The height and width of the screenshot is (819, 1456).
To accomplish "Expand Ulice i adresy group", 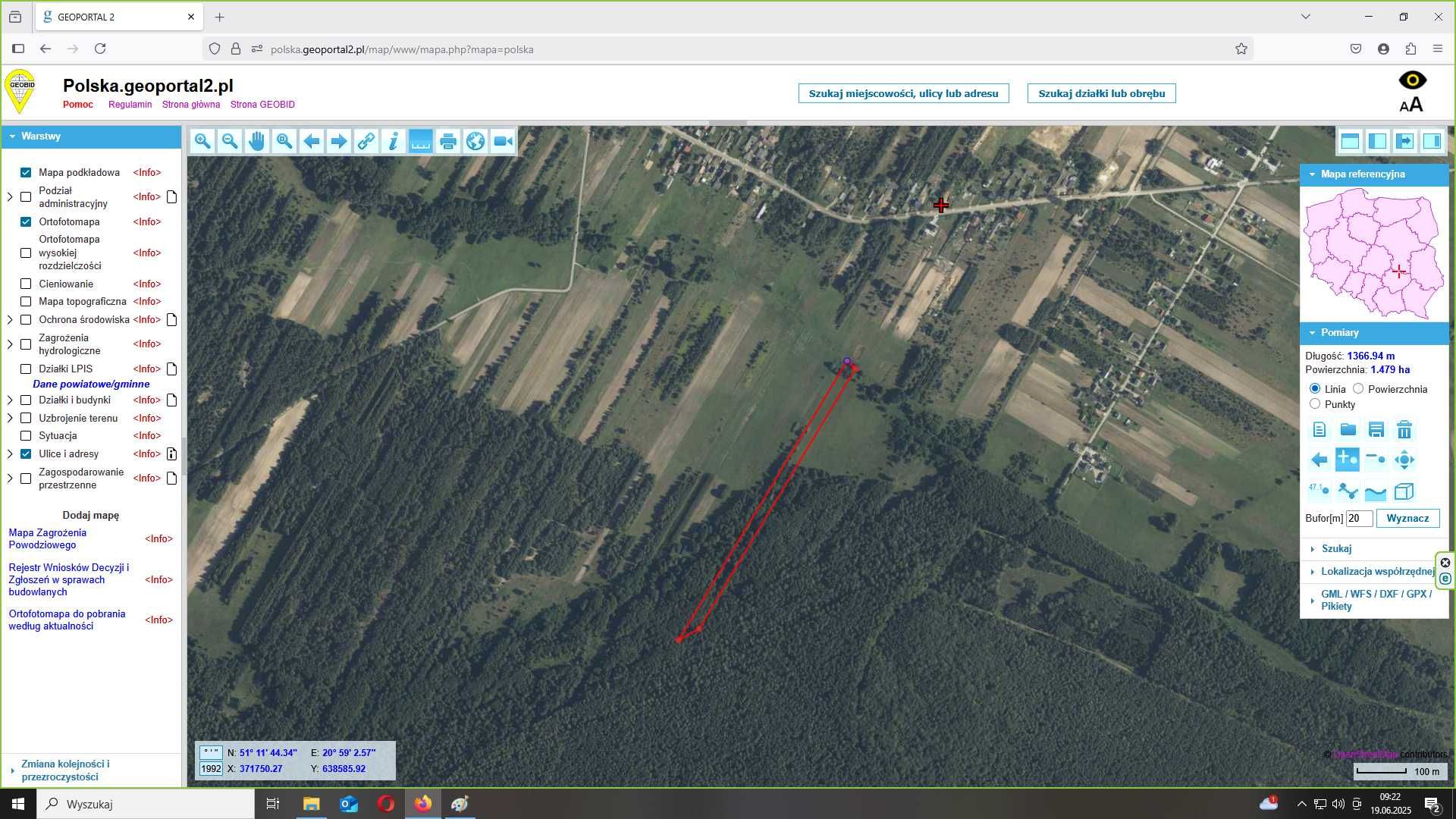I will pos(10,454).
